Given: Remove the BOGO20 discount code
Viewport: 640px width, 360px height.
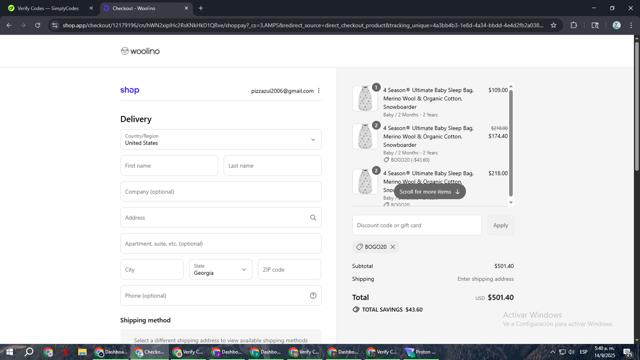Looking at the screenshot, I should pos(393,247).
